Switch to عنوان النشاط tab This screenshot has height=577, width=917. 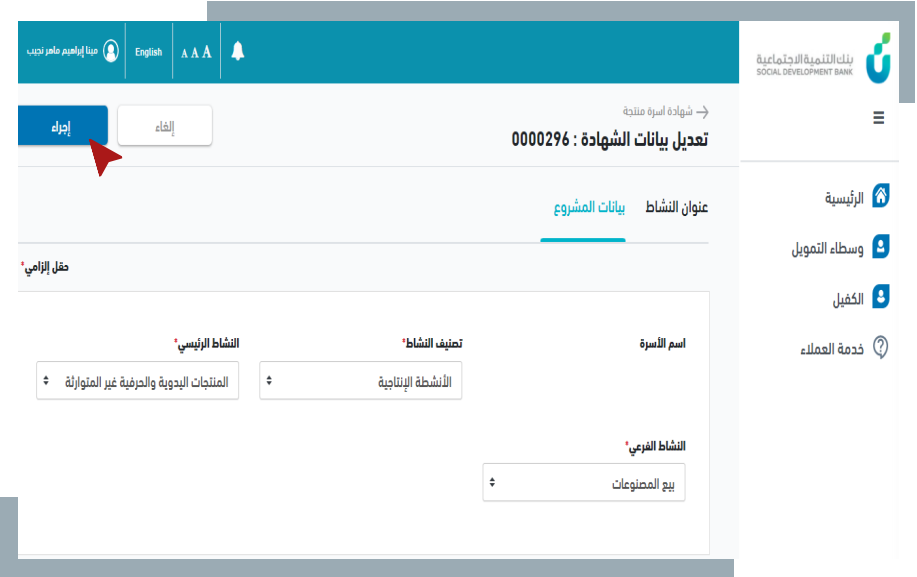[x=677, y=207]
